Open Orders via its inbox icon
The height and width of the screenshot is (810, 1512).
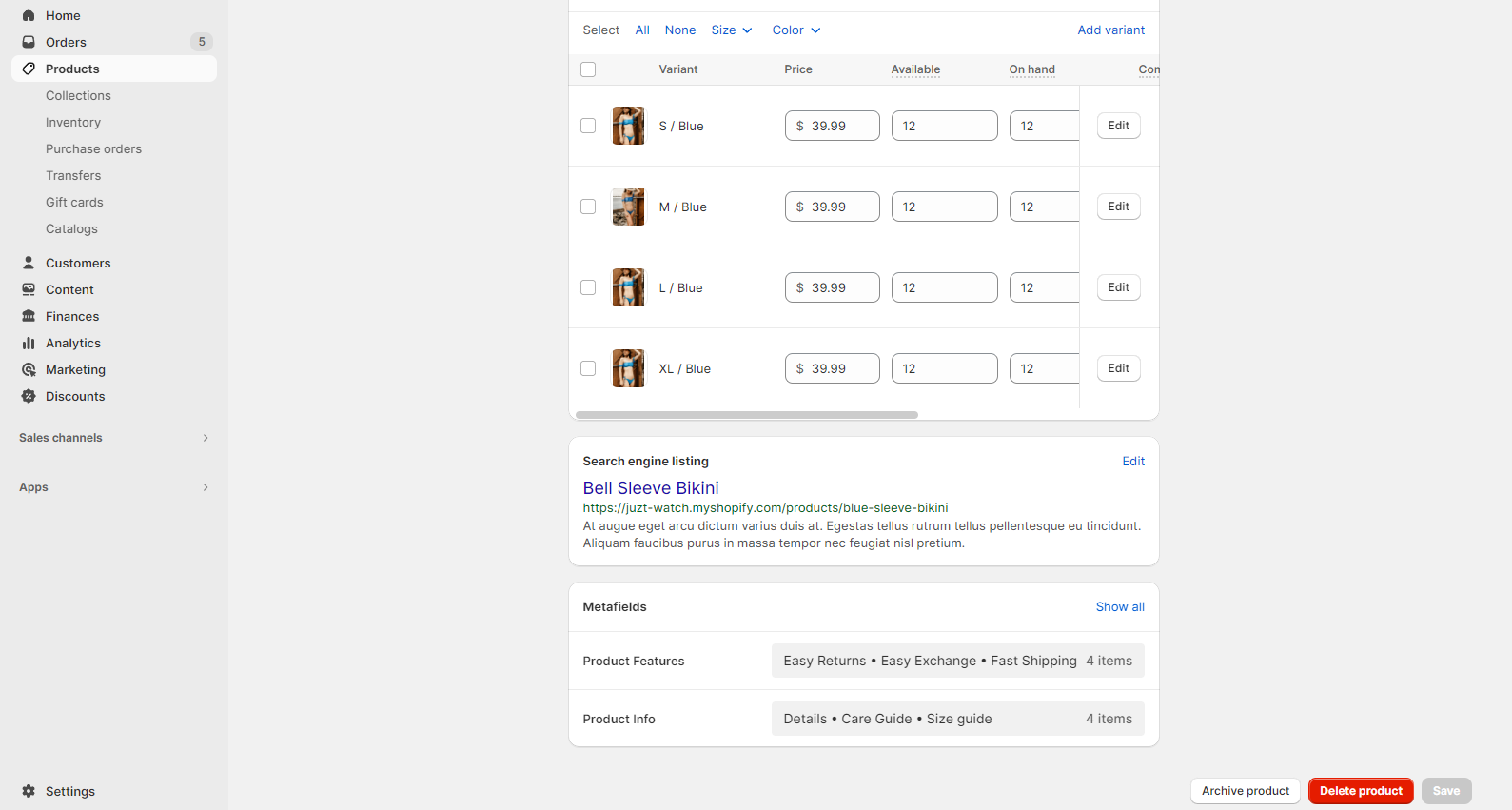[x=29, y=42]
